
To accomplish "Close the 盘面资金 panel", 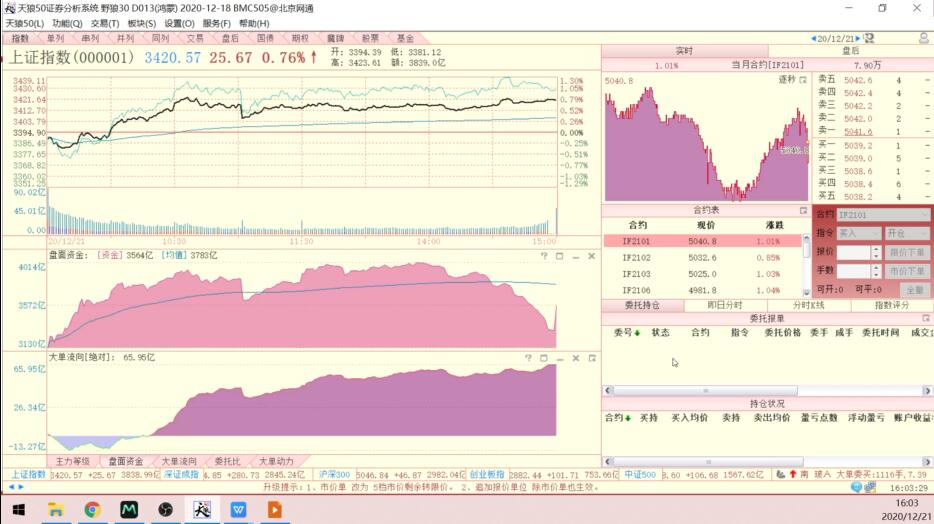I will 591,256.
